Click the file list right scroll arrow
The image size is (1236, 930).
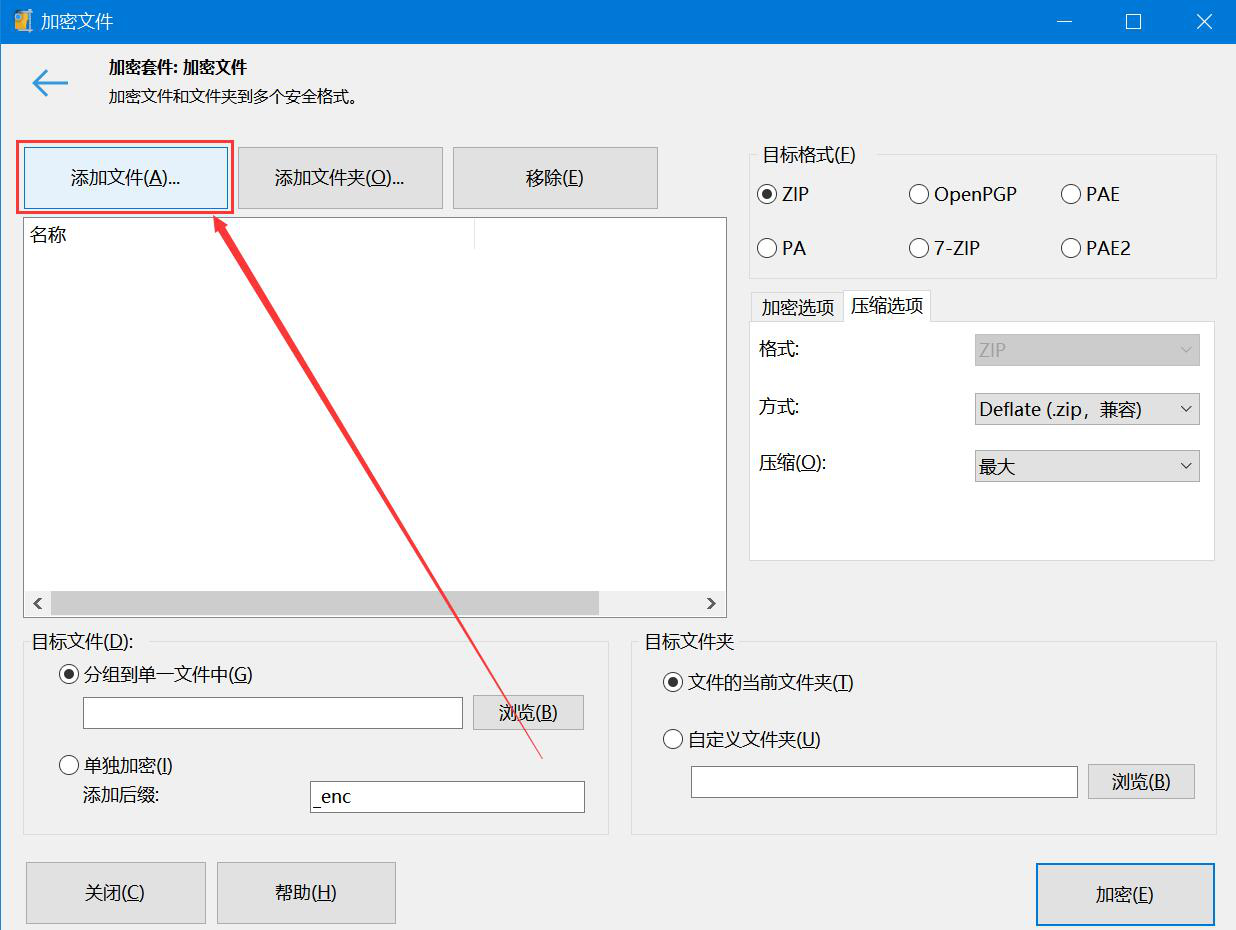coord(711,603)
